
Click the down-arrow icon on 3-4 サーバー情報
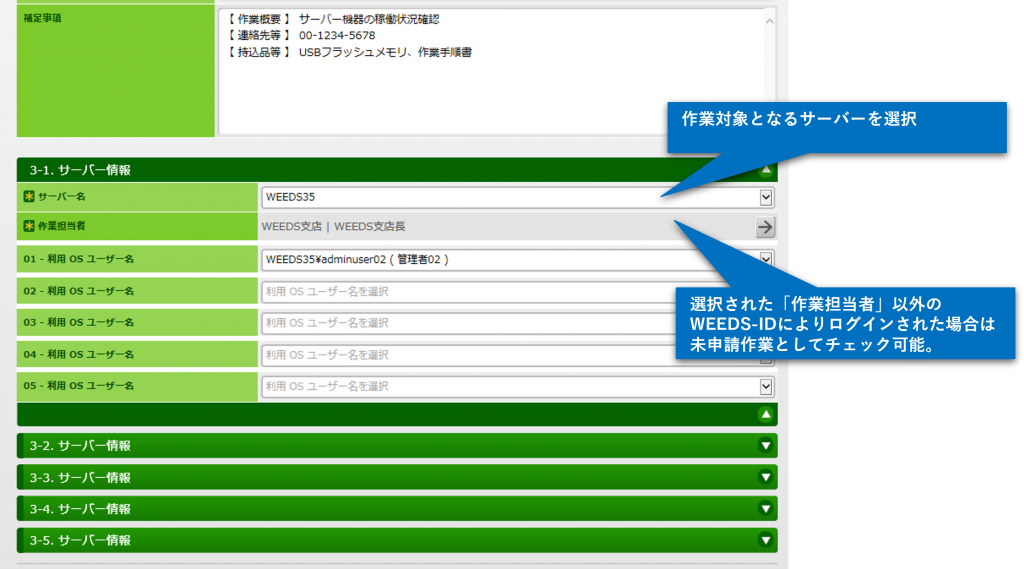pos(765,509)
